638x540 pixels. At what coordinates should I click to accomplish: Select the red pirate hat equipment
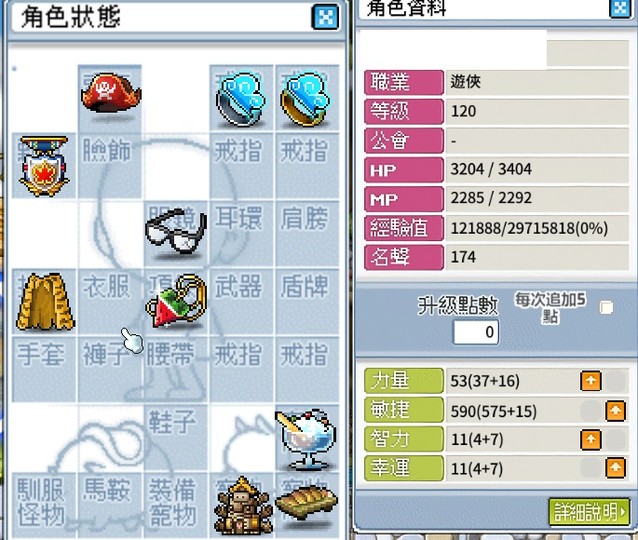pyautogui.click(x=111, y=94)
